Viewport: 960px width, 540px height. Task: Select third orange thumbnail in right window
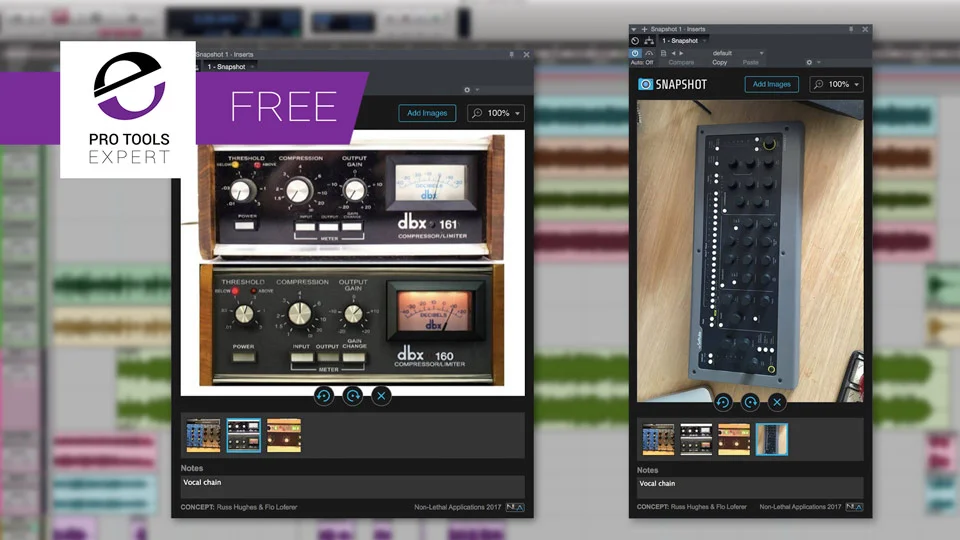coord(734,439)
